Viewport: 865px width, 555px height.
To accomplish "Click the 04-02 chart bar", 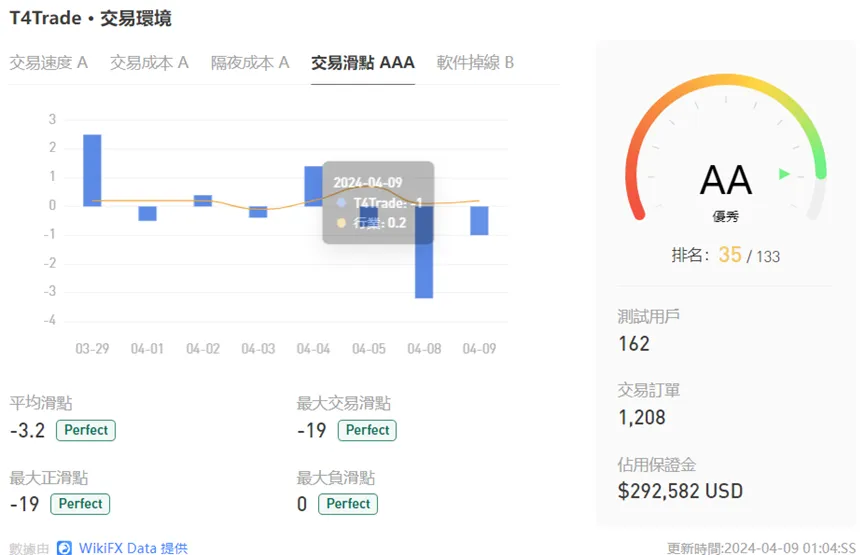I will (x=203, y=201).
